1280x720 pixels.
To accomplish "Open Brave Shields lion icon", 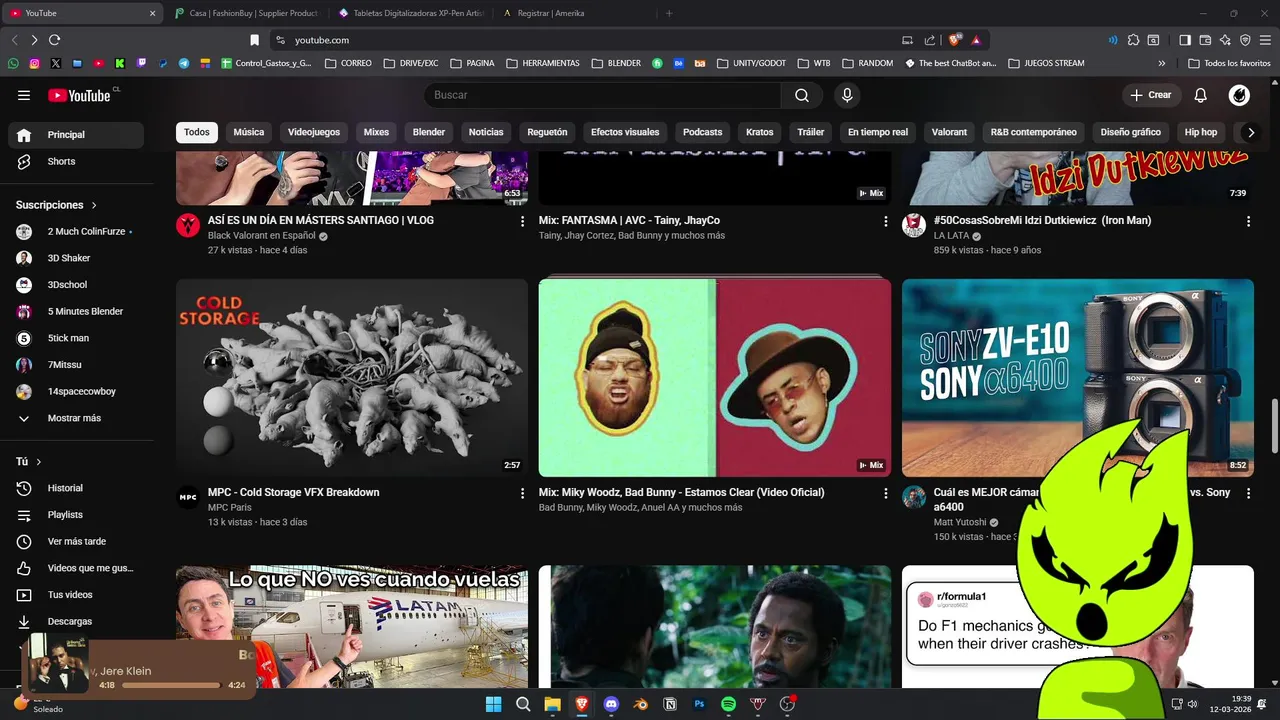I will click(x=955, y=40).
